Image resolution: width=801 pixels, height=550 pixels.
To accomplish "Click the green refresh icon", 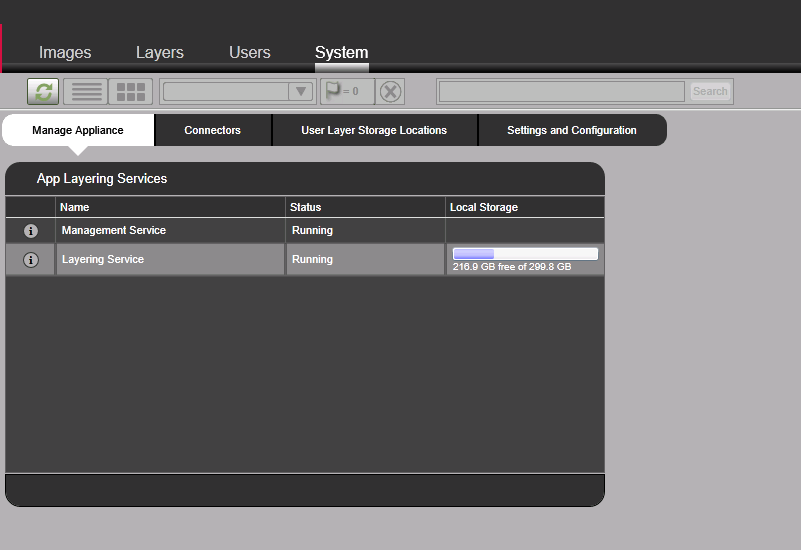I will click(x=43, y=91).
